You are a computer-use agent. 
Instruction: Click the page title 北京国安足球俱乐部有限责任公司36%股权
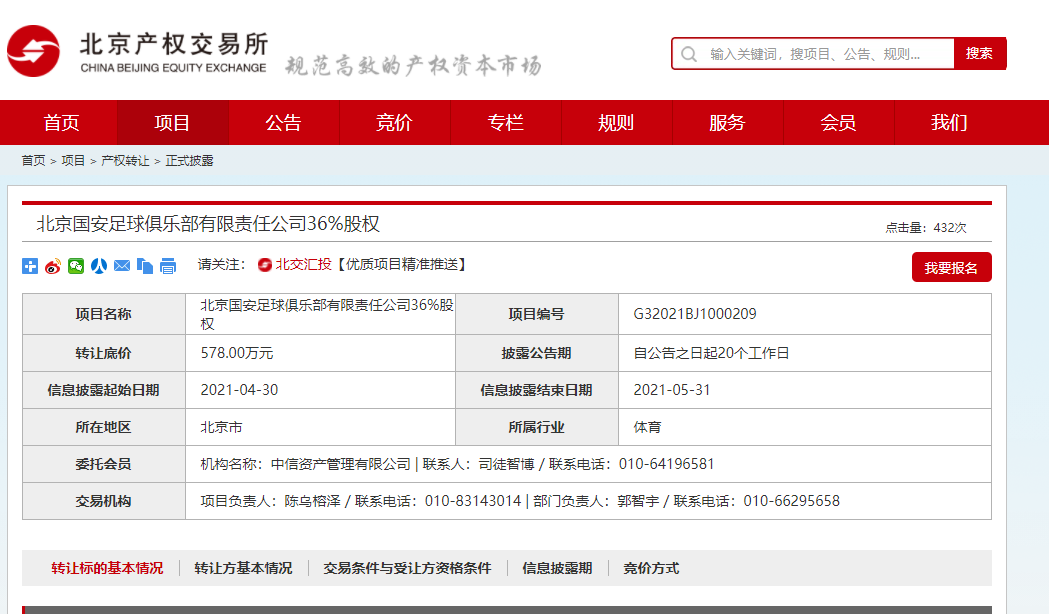[208, 223]
